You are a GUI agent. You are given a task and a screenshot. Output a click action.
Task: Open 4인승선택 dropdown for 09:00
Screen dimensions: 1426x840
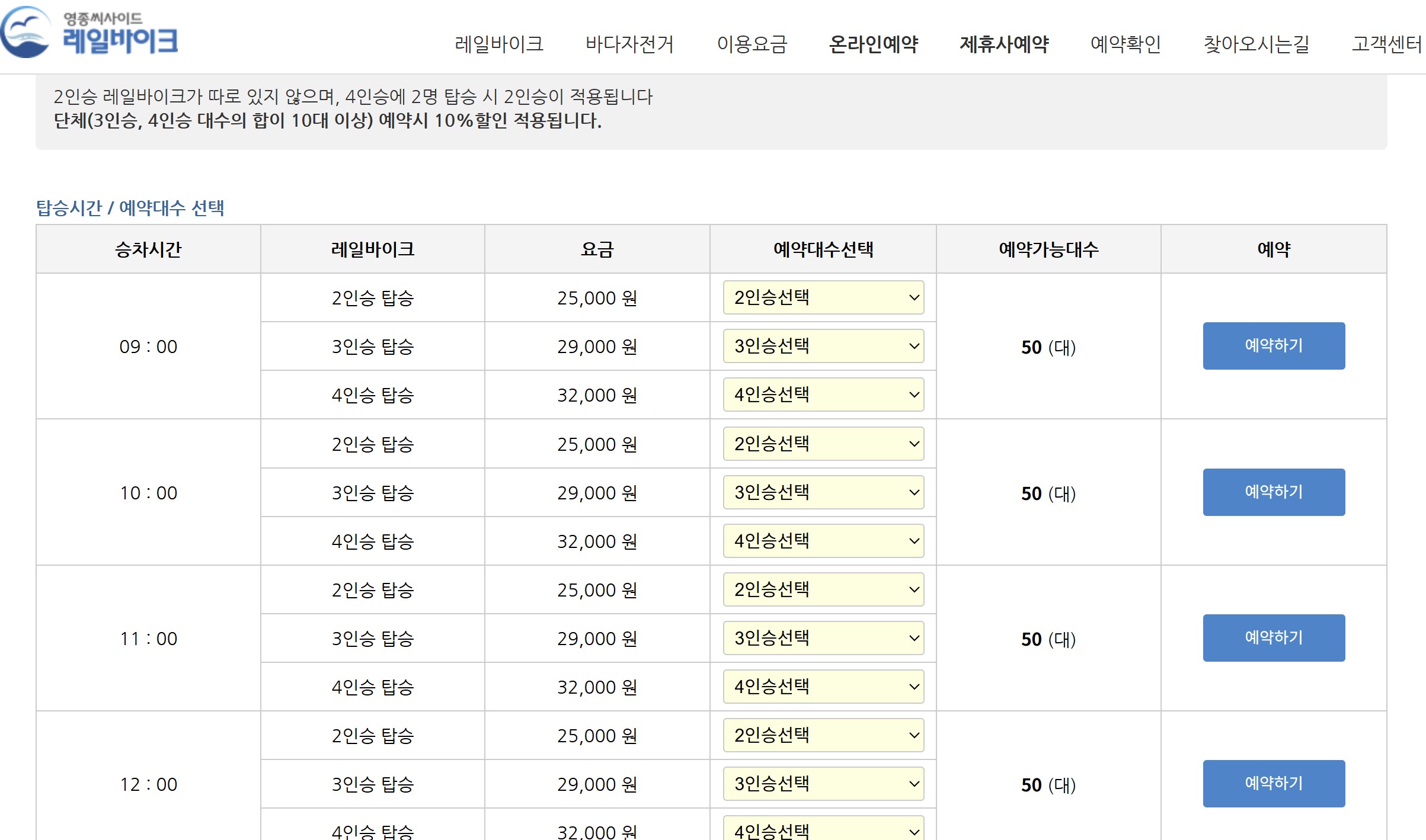pyautogui.click(x=823, y=395)
